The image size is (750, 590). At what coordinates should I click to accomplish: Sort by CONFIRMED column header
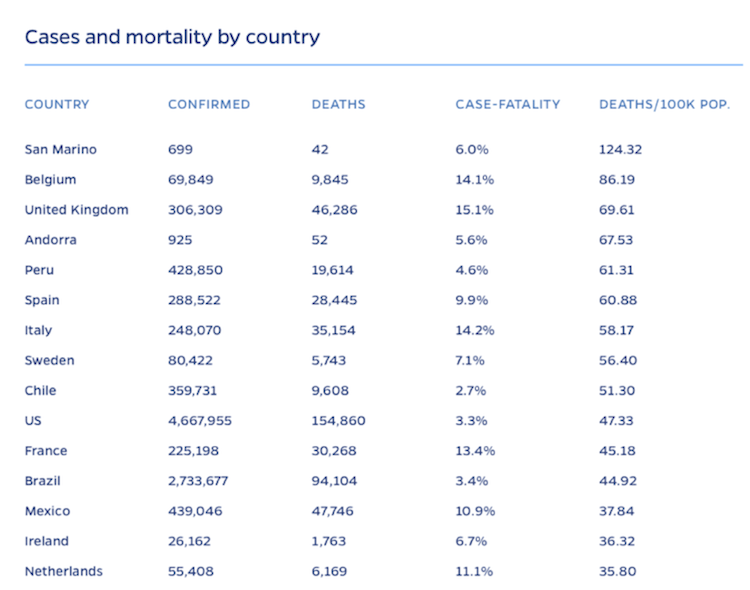209,104
